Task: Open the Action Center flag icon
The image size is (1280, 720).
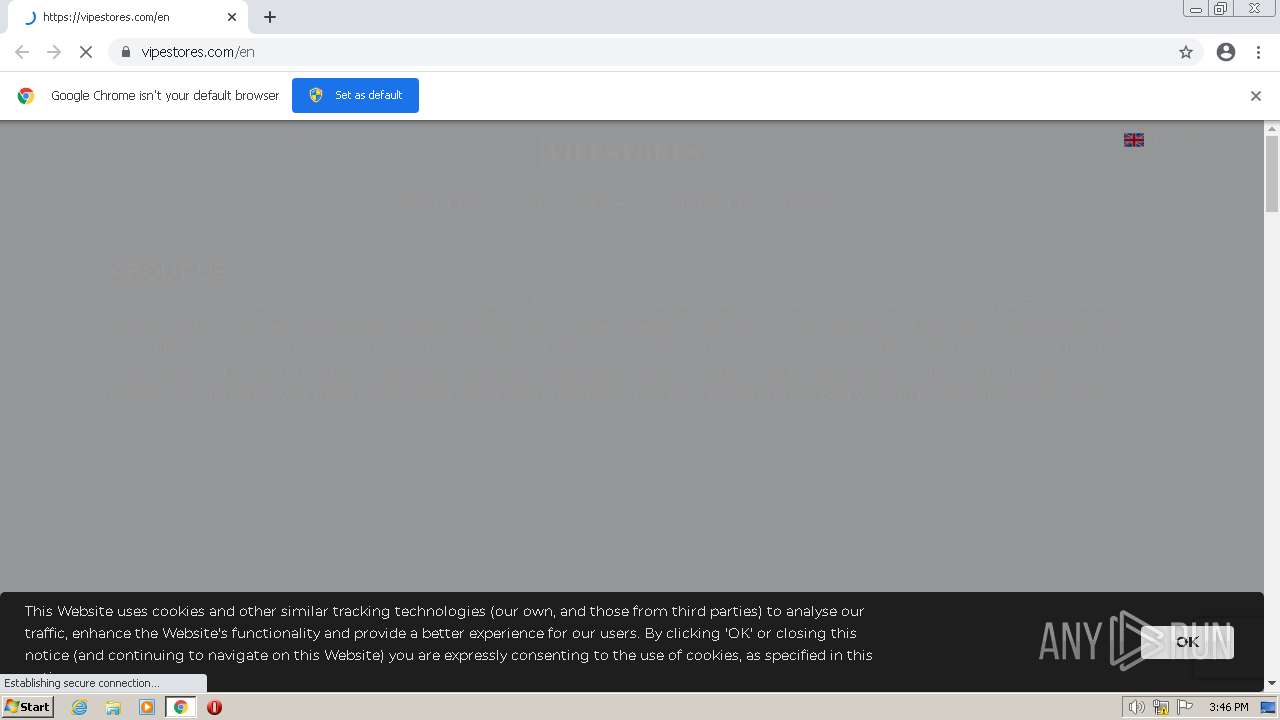Action: tap(1185, 707)
